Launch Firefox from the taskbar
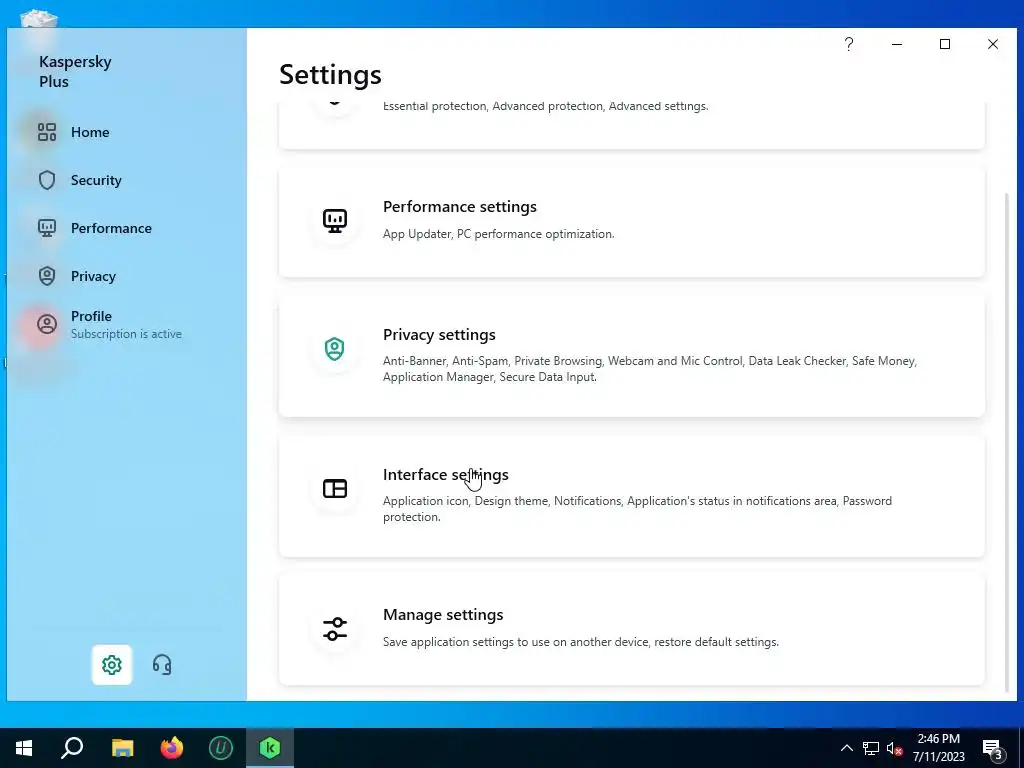The width and height of the screenshot is (1024, 768). click(172, 748)
